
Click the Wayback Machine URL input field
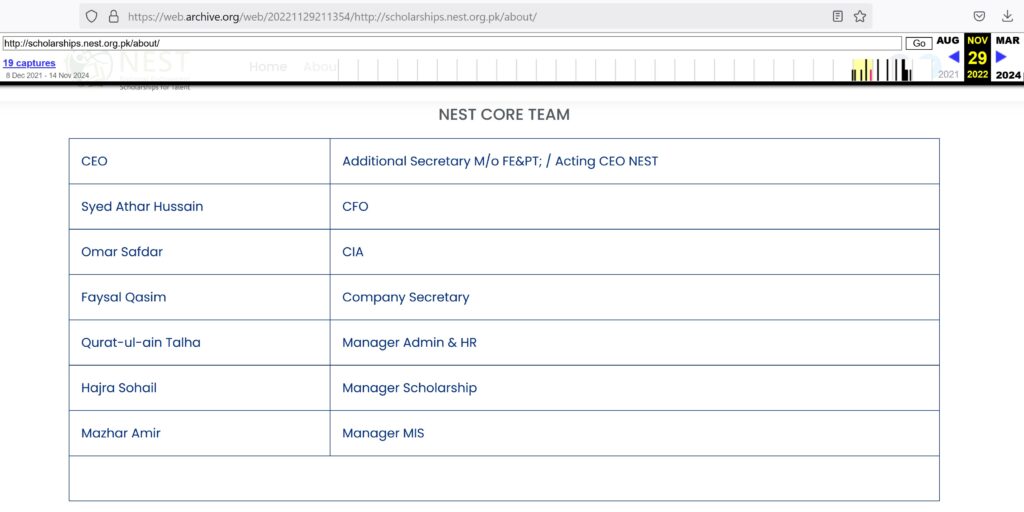point(451,43)
